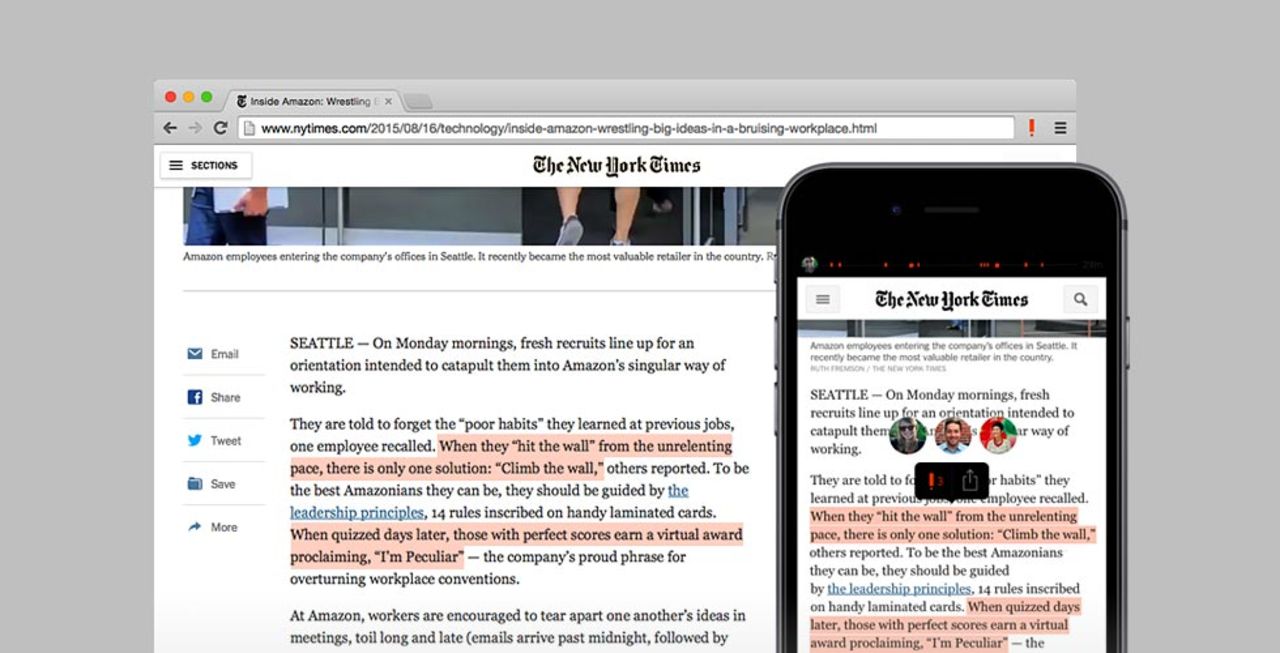Expand the More sharing options
This screenshot has height=653, width=1280.
(212, 527)
